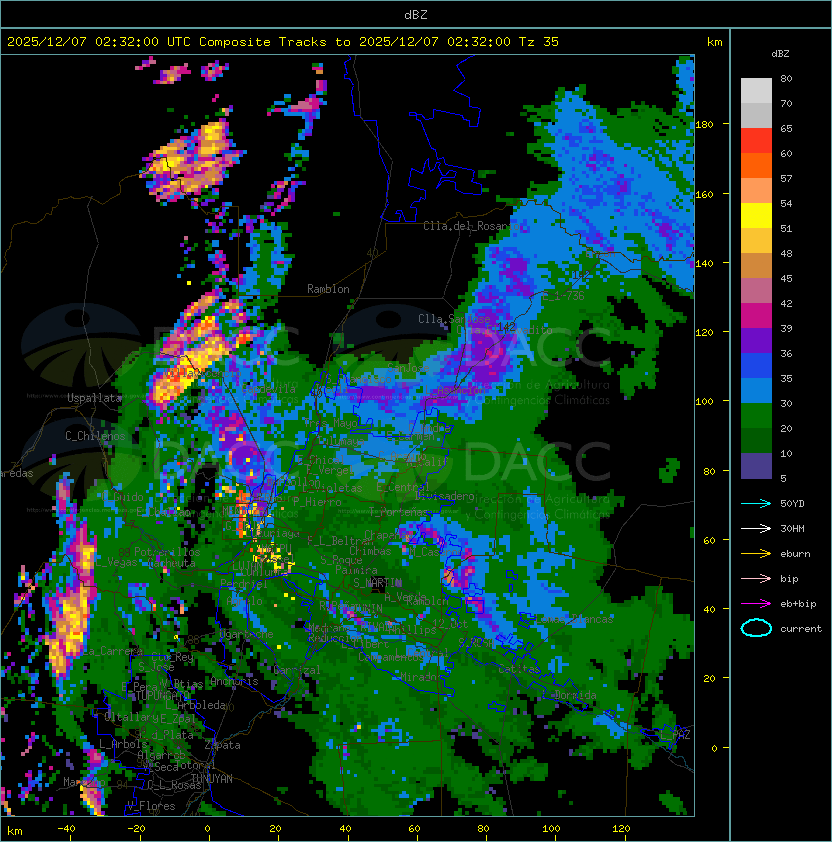Click the 'Ramblon' label in the north of the map
This screenshot has height=842, width=832.
(x=328, y=289)
